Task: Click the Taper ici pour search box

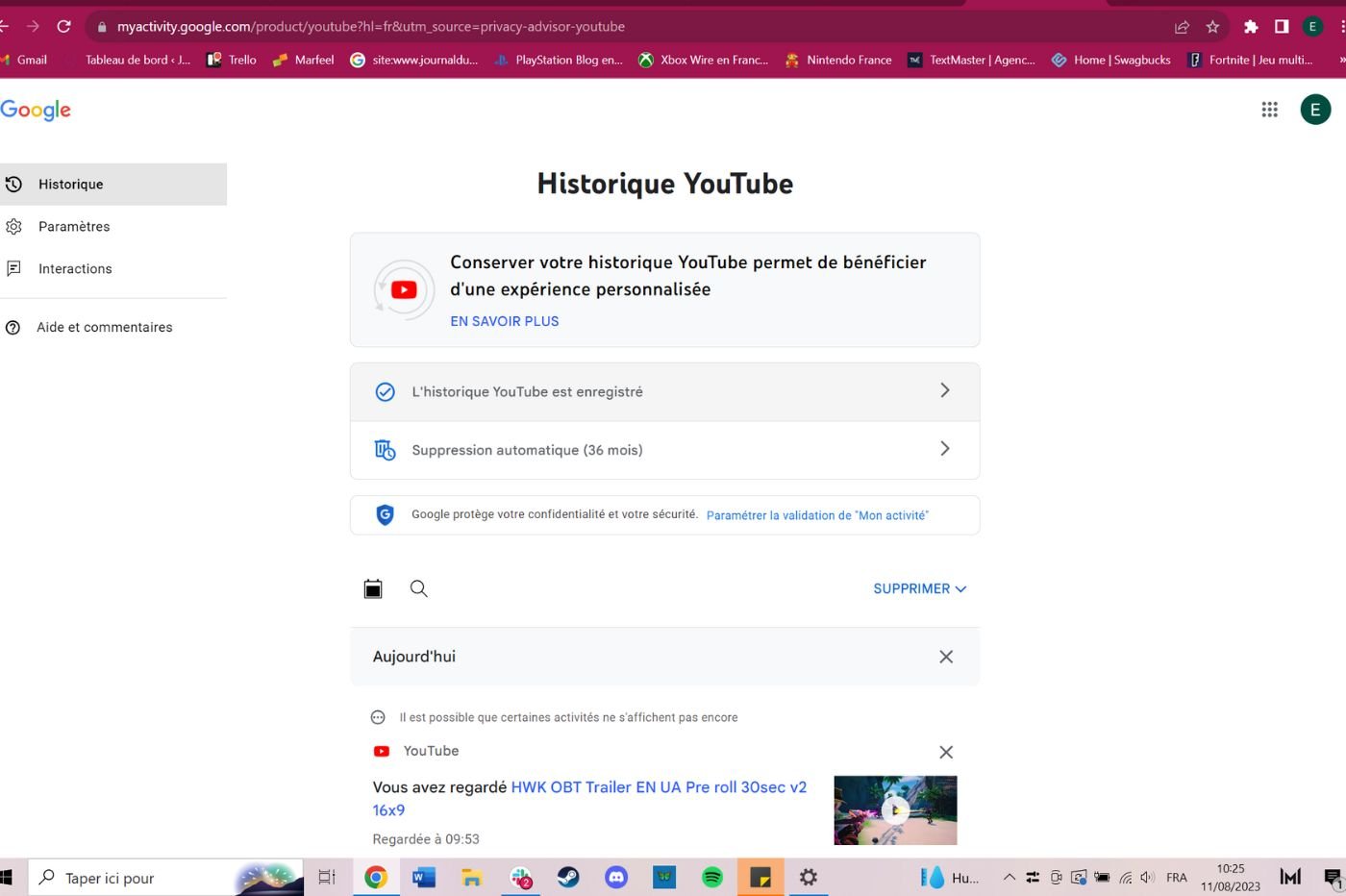Action: pyautogui.click(x=165, y=877)
